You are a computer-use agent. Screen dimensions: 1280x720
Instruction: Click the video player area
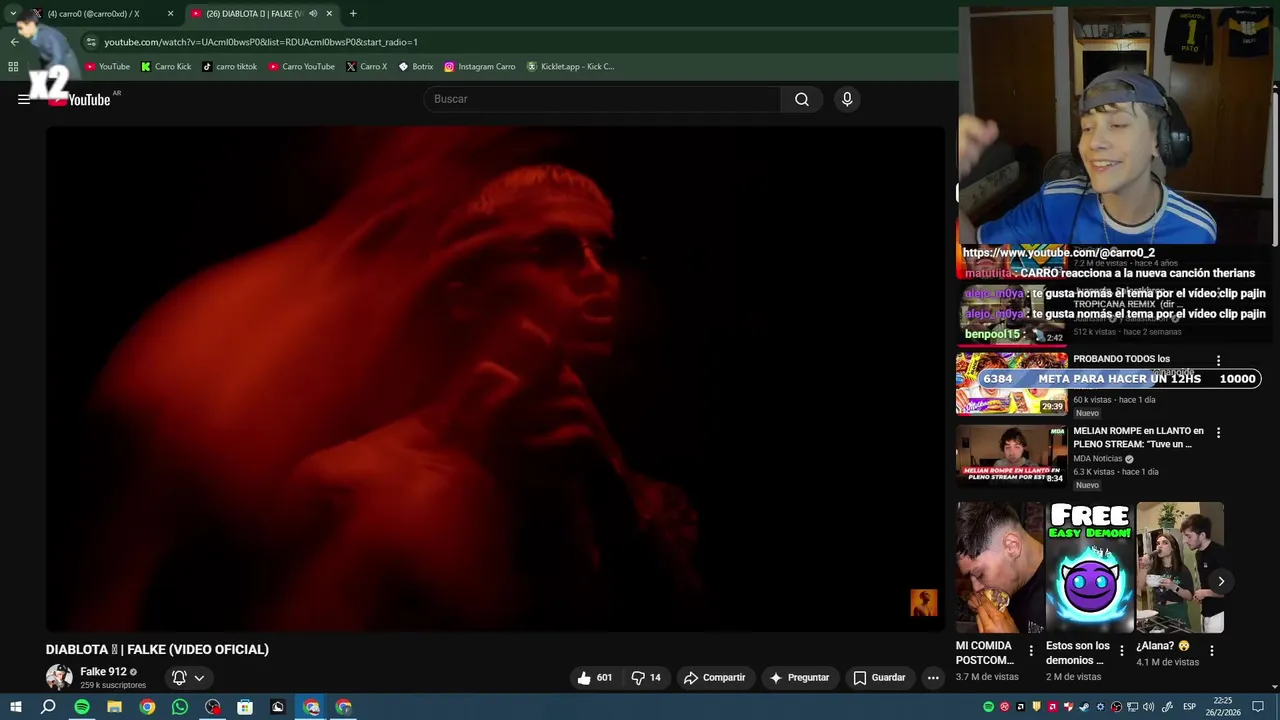coord(495,378)
